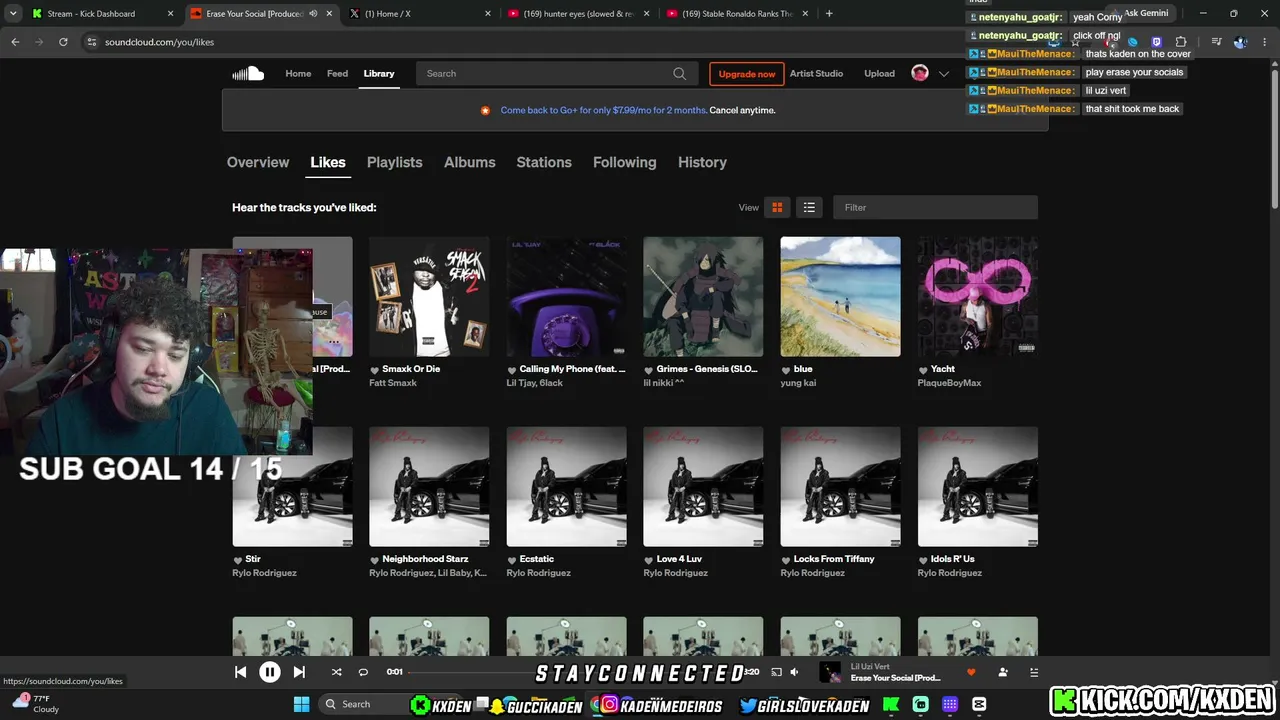The image size is (1280, 720).
Task: Open the Ecstatic track title
Action: (x=536, y=559)
